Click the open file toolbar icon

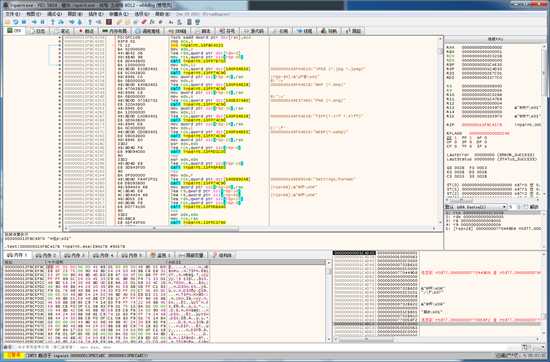7,22
